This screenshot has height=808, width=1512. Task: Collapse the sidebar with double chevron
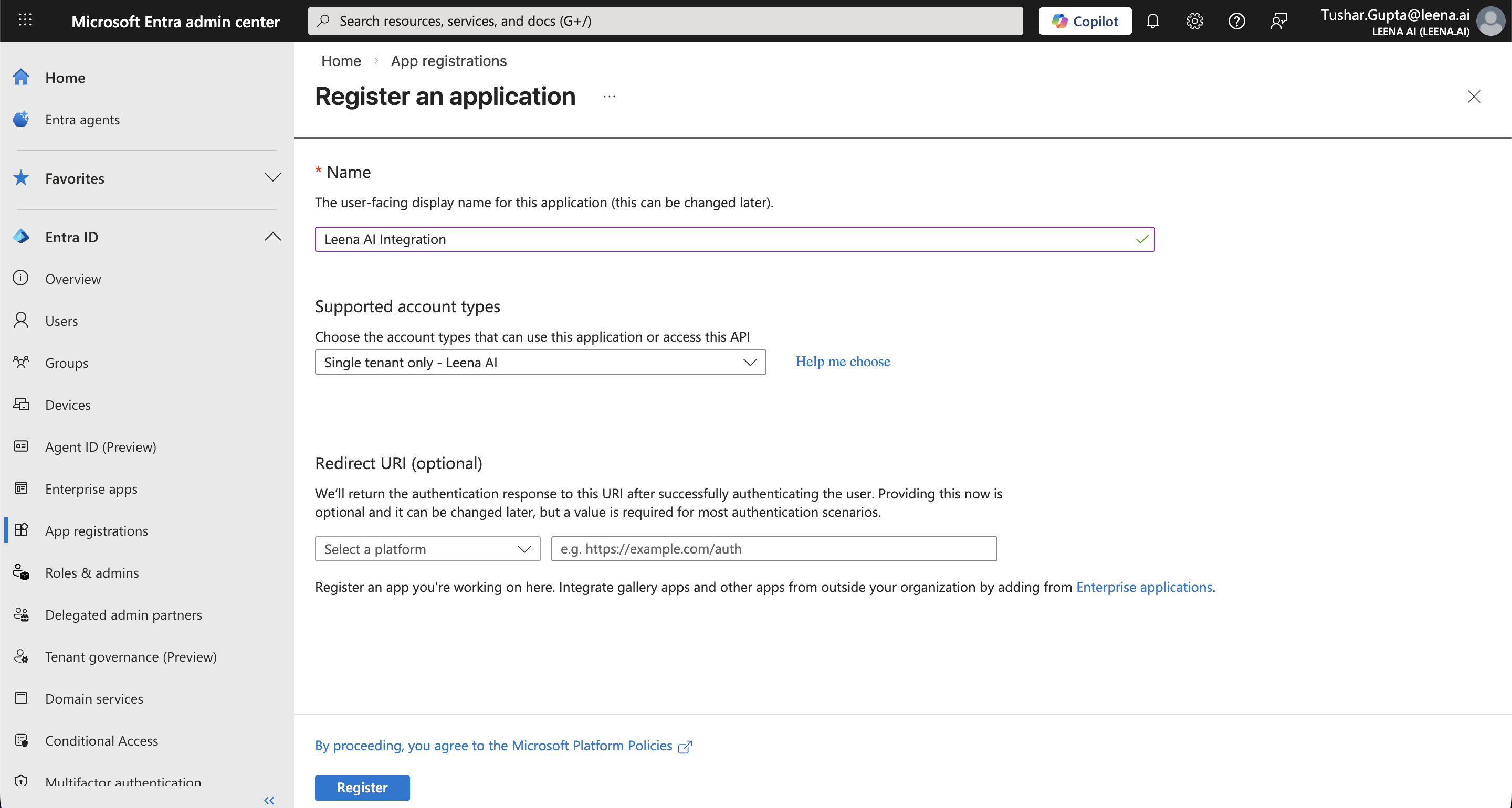click(x=269, y=800)
